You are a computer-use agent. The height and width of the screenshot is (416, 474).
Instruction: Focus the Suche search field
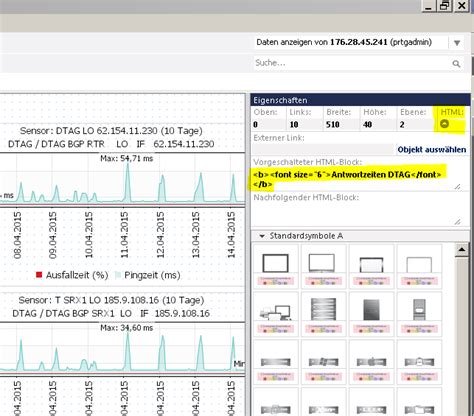353,63
